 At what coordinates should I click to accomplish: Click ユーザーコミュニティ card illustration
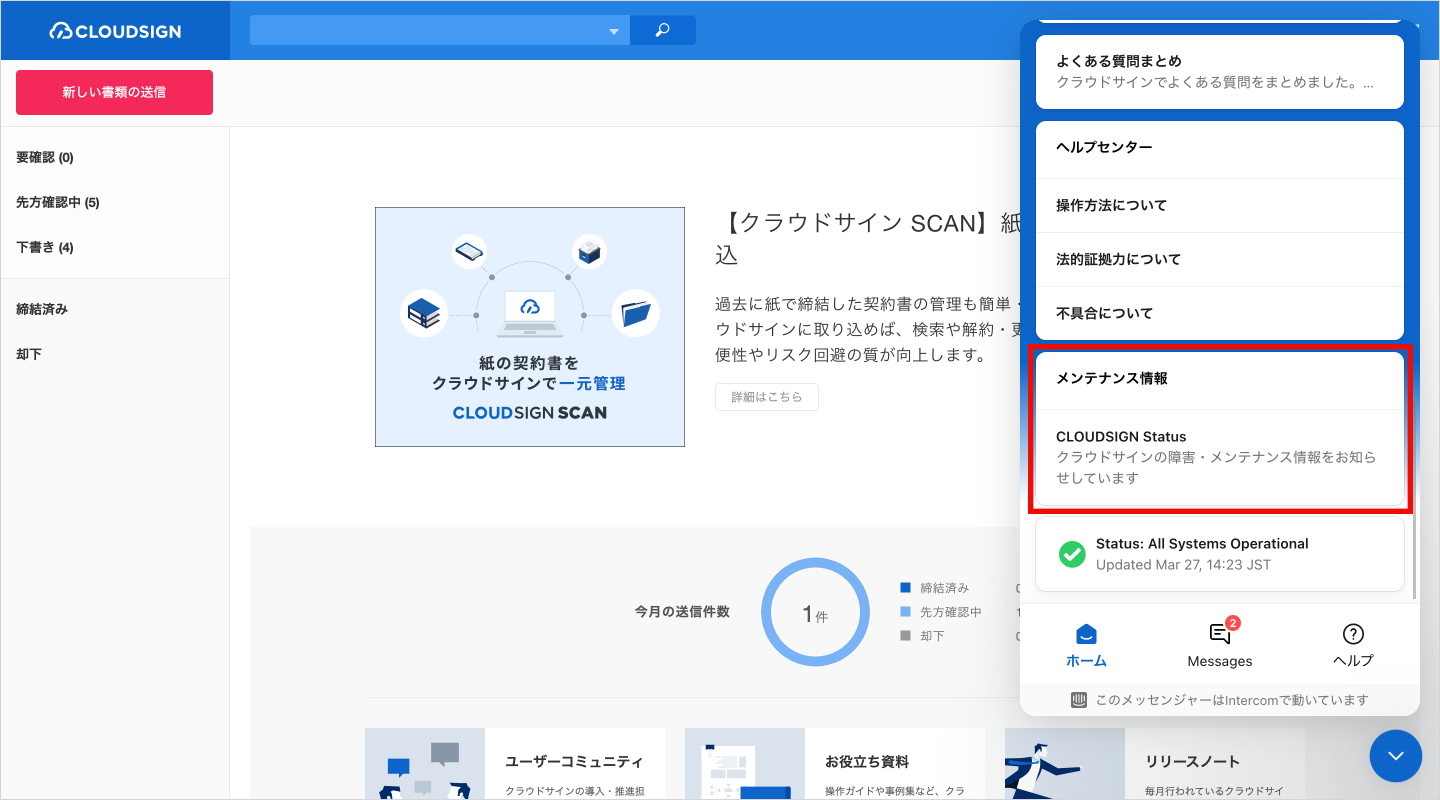coord(425,764)
